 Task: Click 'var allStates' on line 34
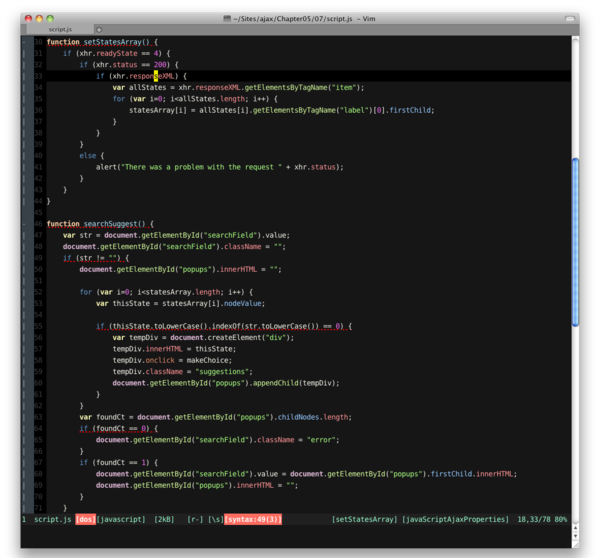tap(139, 87)
